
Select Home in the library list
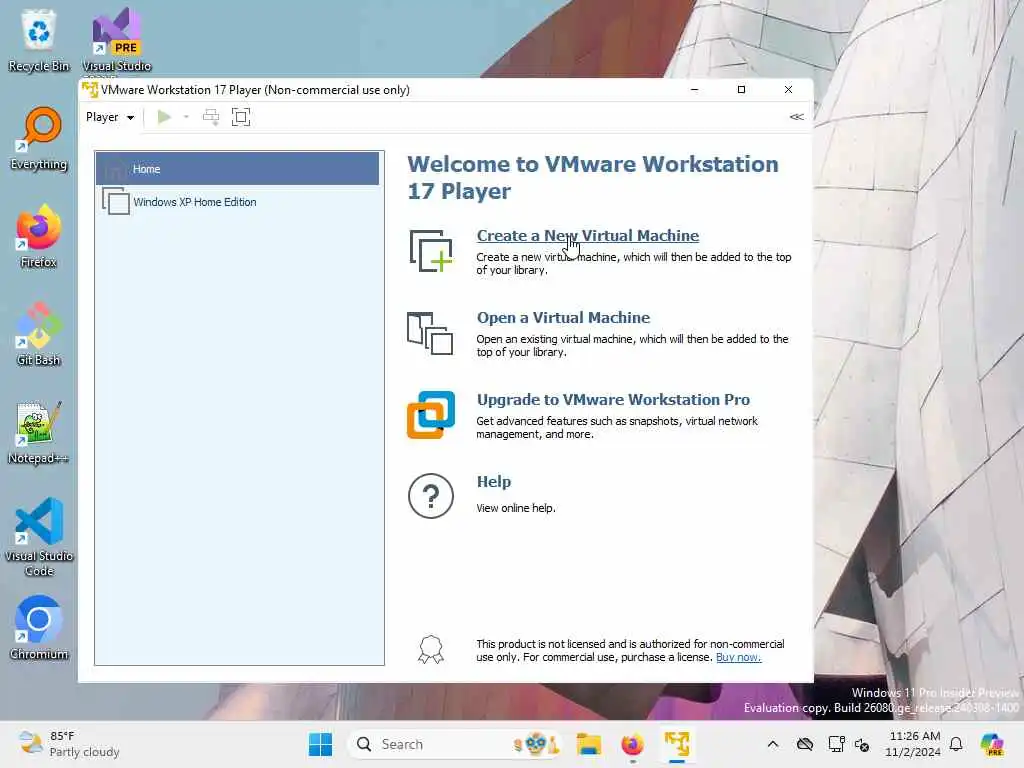click(x=237, y=168)
